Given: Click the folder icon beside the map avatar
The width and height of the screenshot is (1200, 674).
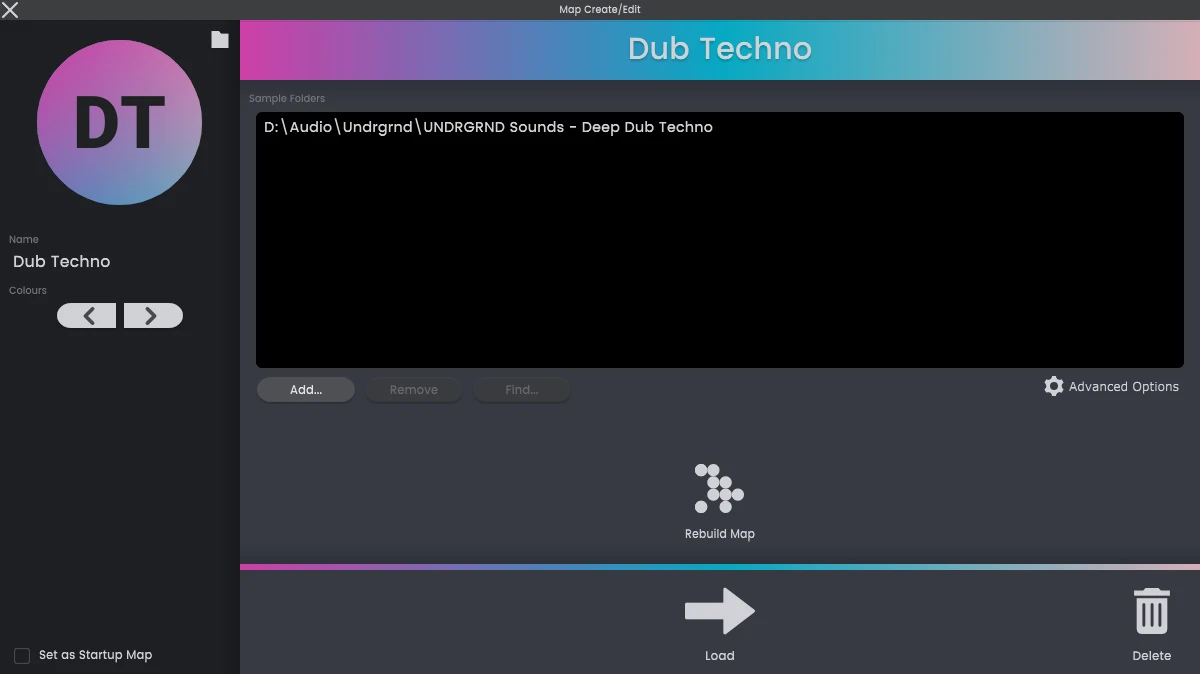Looking at the screenshot, I should pos(220,39).
